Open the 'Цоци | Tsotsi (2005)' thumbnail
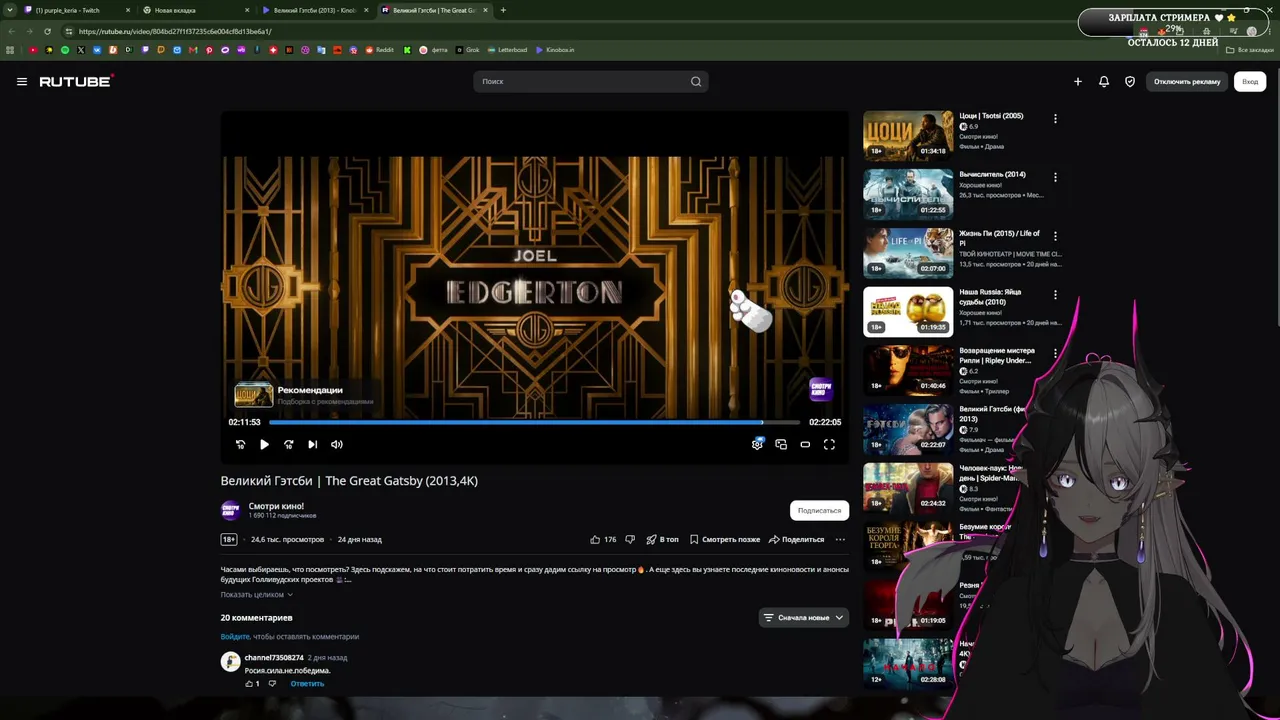 point(908,136)
